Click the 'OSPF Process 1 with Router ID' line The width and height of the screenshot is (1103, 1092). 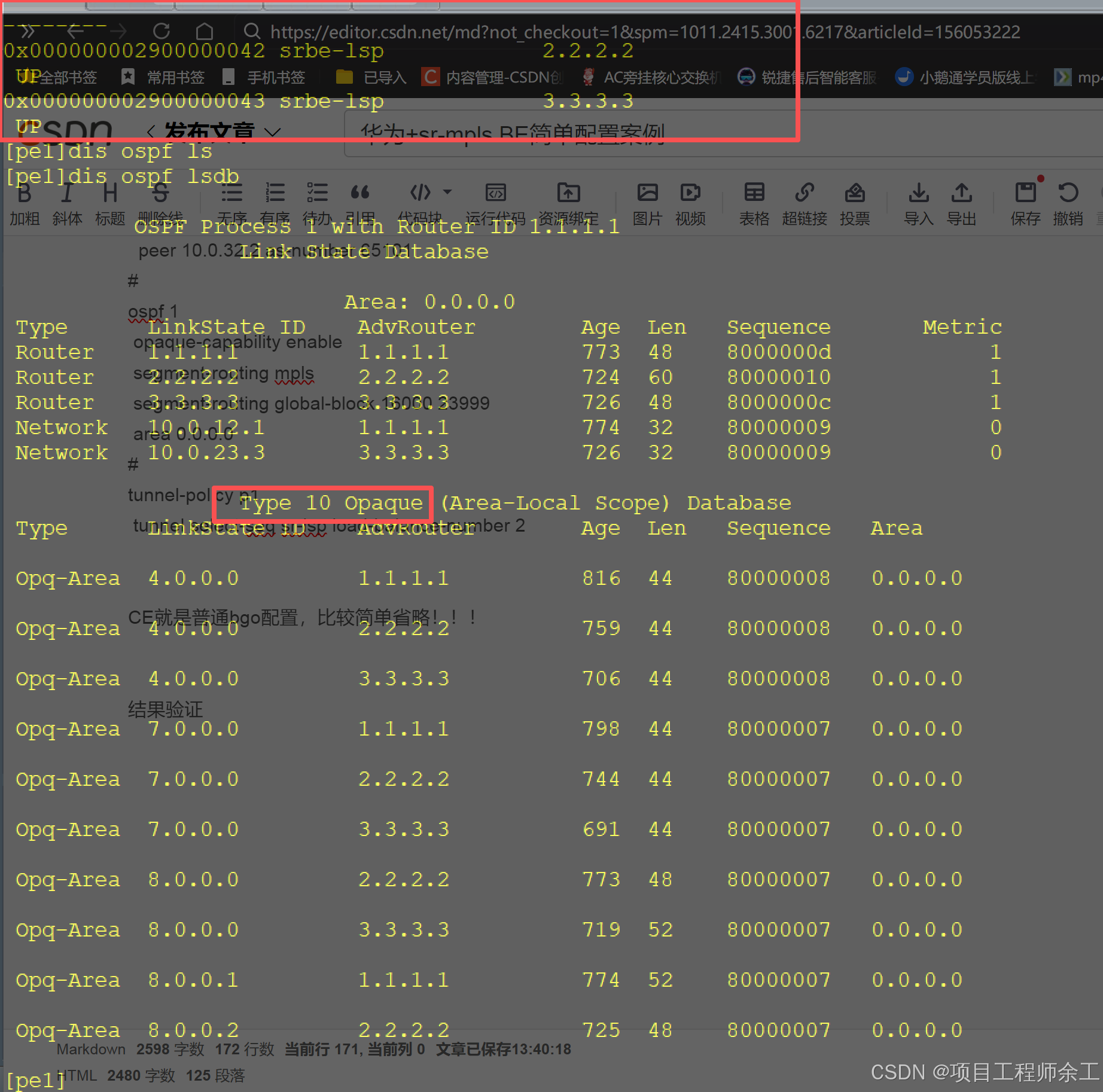click(x=377, y=227)
